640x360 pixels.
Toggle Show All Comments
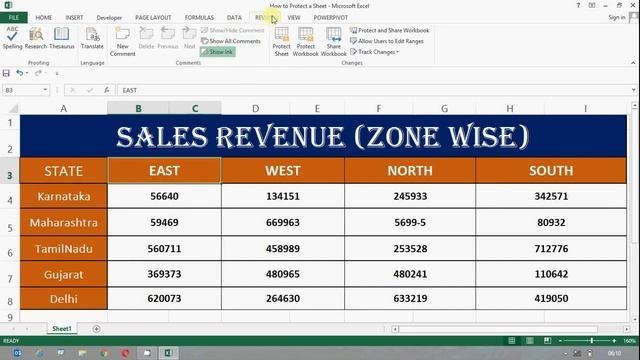tap(231, 41)
